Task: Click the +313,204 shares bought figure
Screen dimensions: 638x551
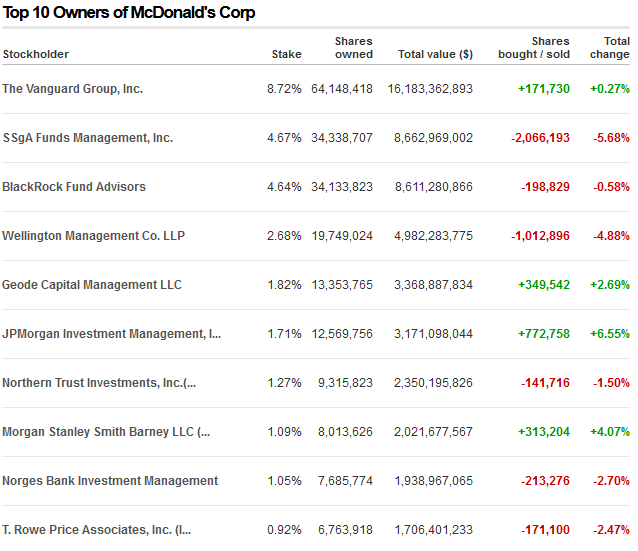Action: (x=544, y=432)
